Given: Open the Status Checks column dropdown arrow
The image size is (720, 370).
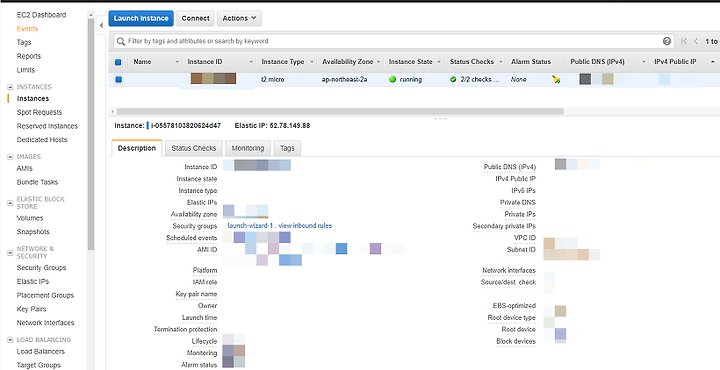Looking at the screenshot, I should [500, 62].
